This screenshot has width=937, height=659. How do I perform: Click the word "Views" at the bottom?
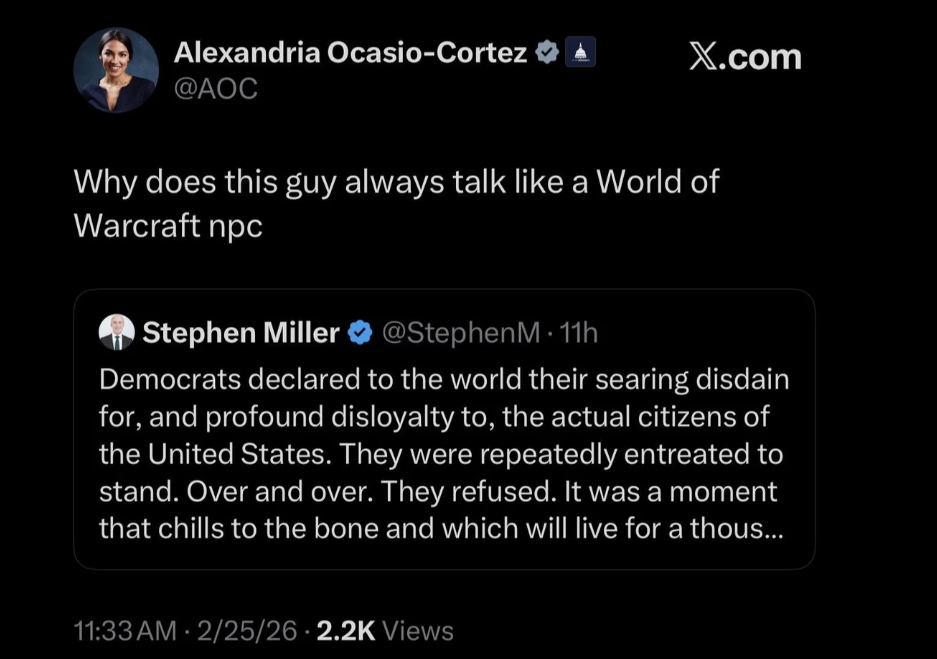click(418, 631)
